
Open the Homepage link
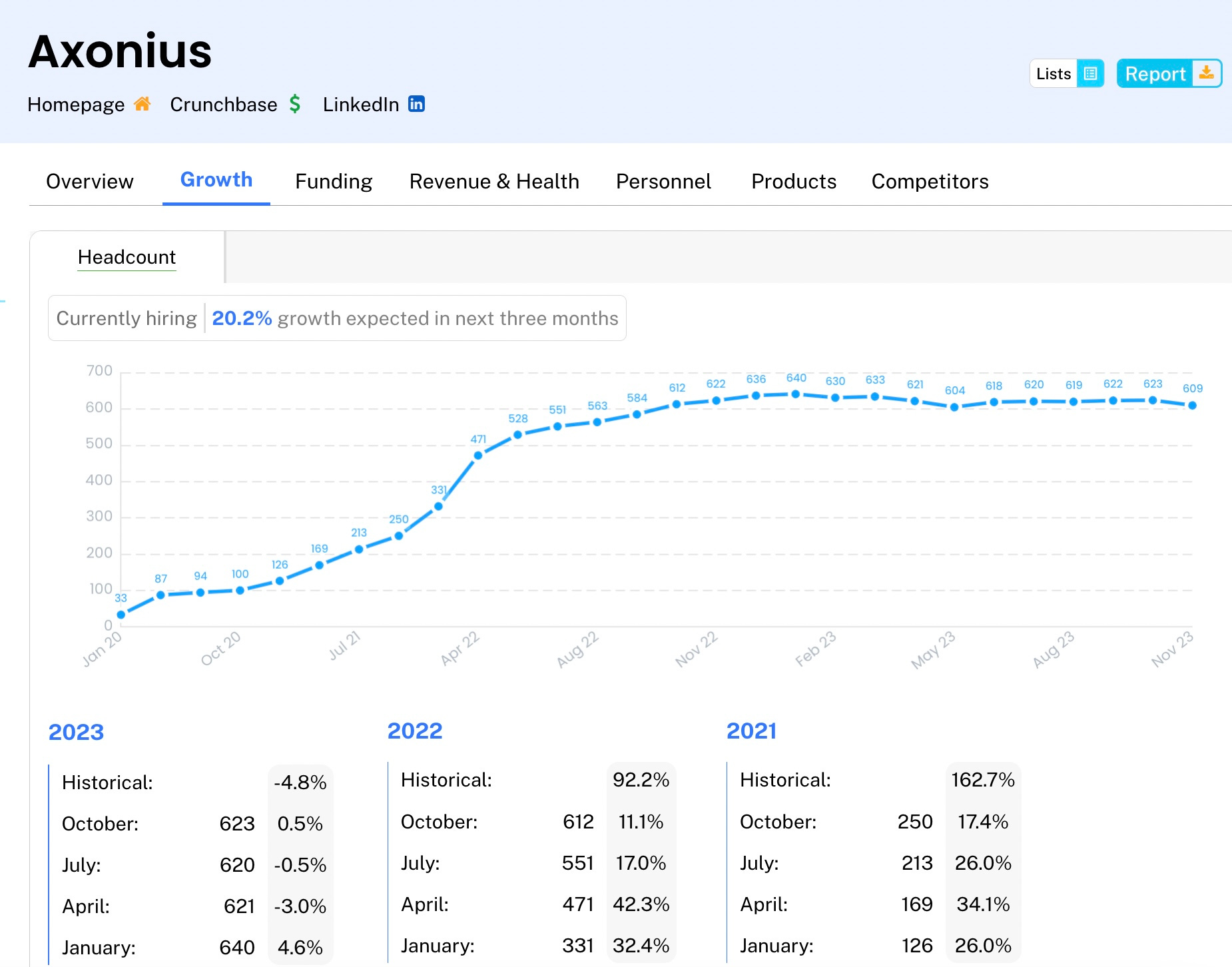coord(76,105)
